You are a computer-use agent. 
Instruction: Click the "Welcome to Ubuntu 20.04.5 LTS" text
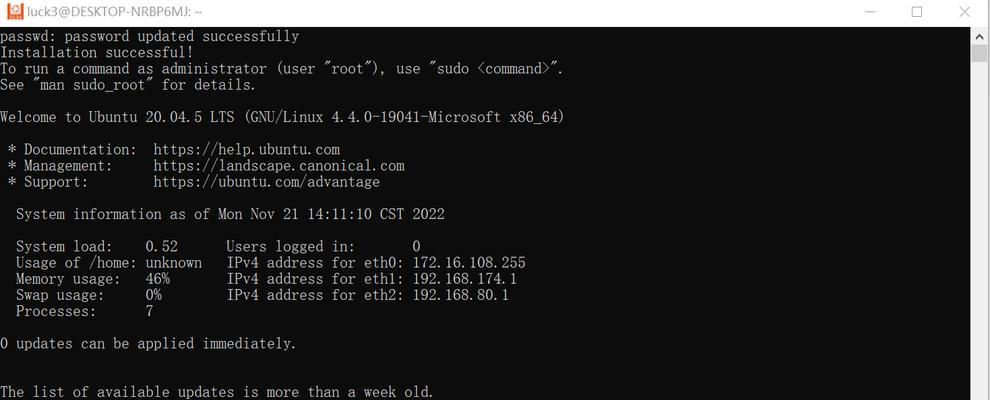[119, 117]
